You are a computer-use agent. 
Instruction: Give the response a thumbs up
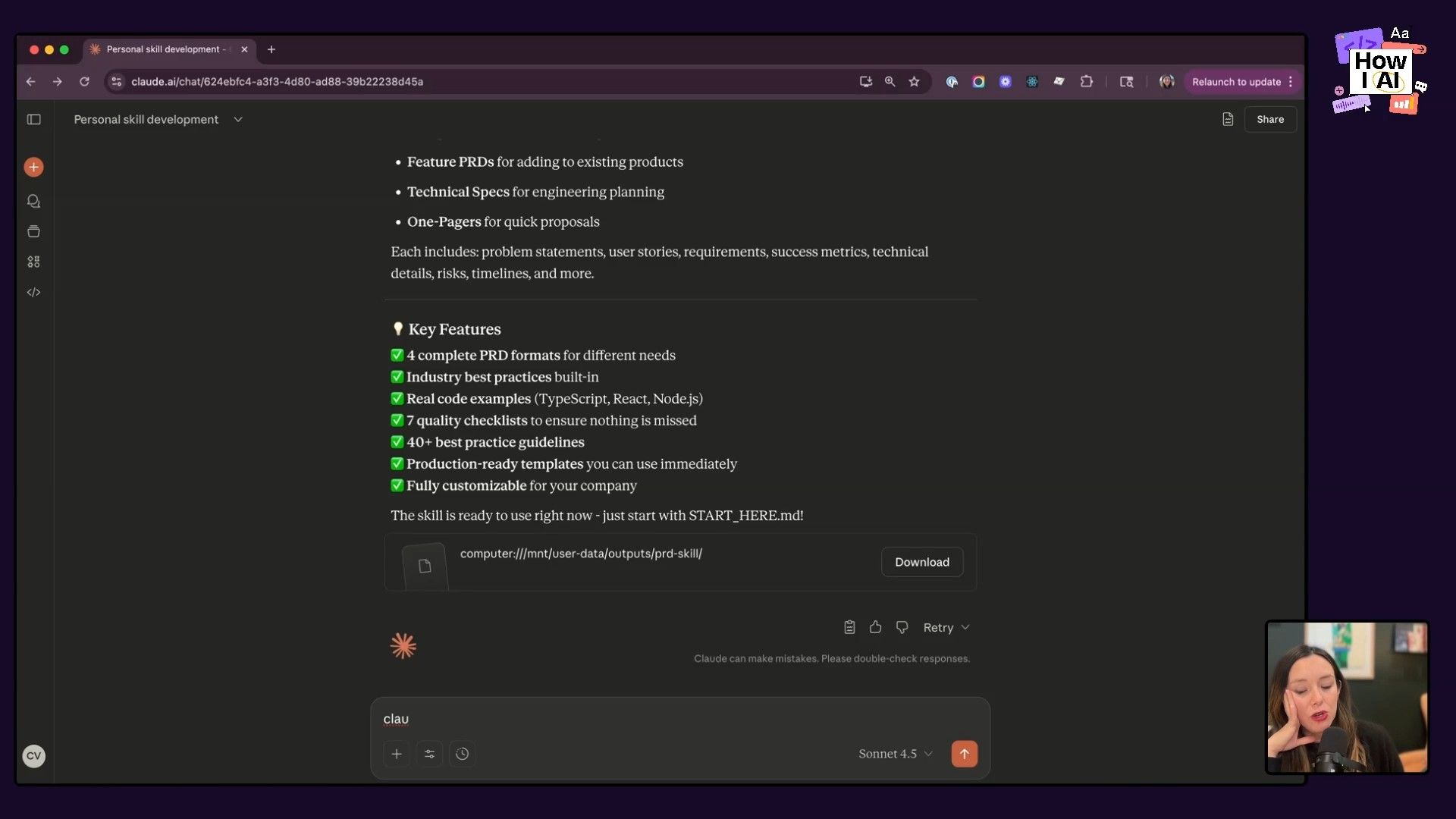point(875,627)
